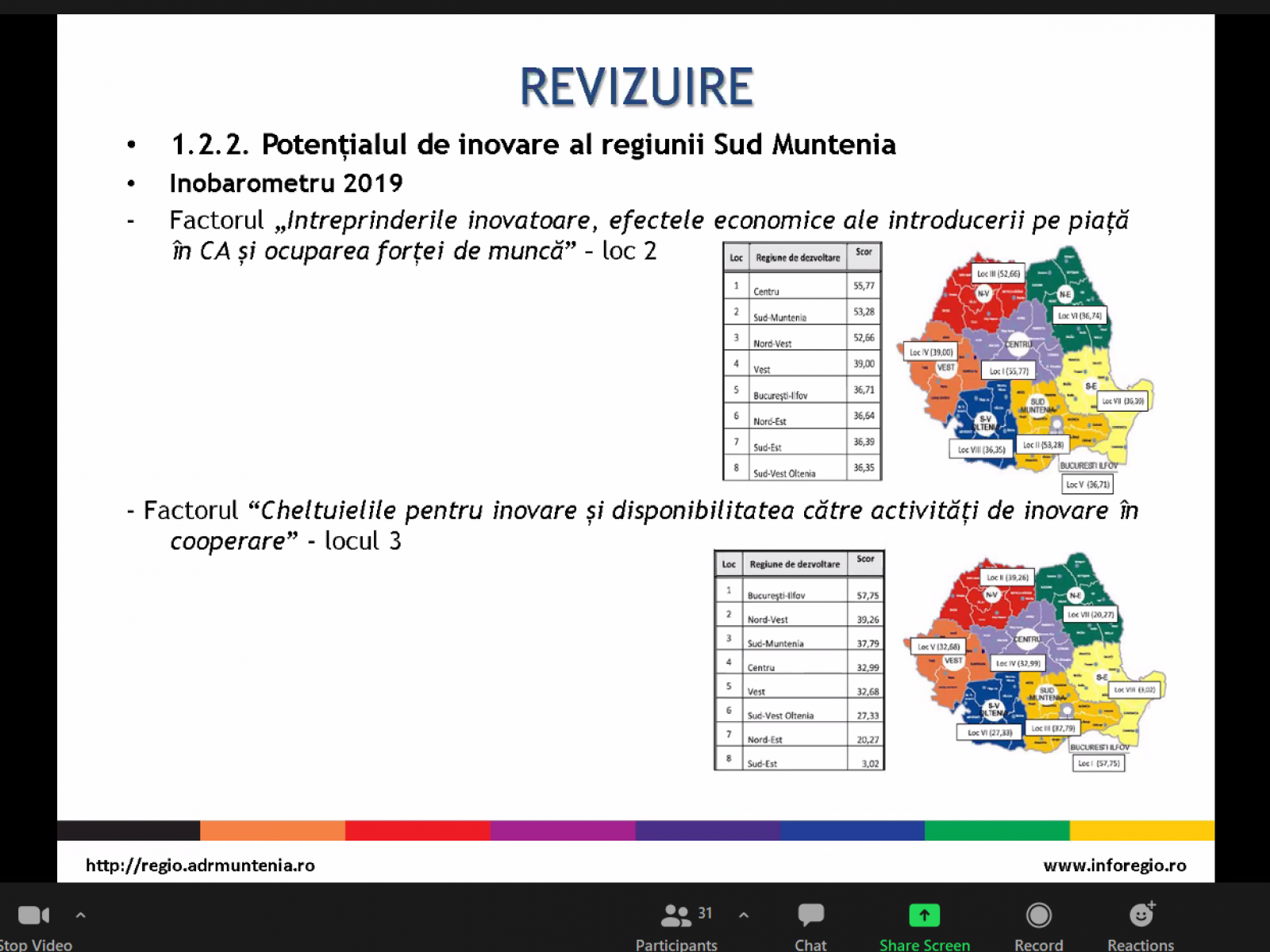Click the orange segment of color strip

272,831
